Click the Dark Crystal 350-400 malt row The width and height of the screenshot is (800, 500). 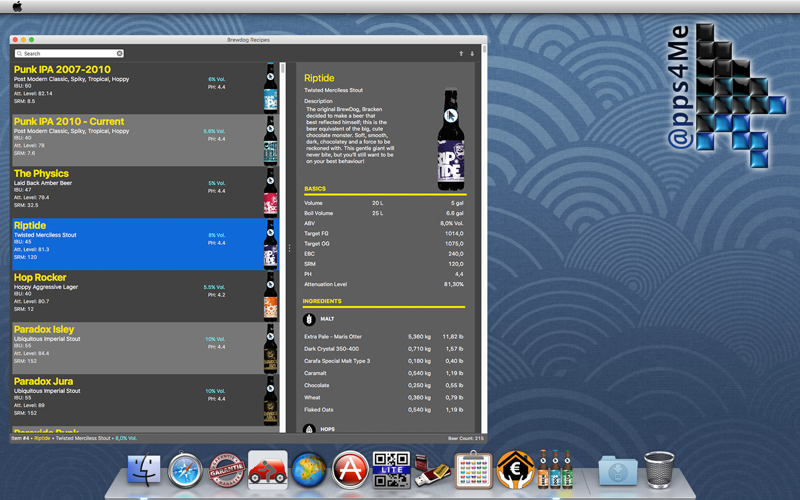point(384,349)
